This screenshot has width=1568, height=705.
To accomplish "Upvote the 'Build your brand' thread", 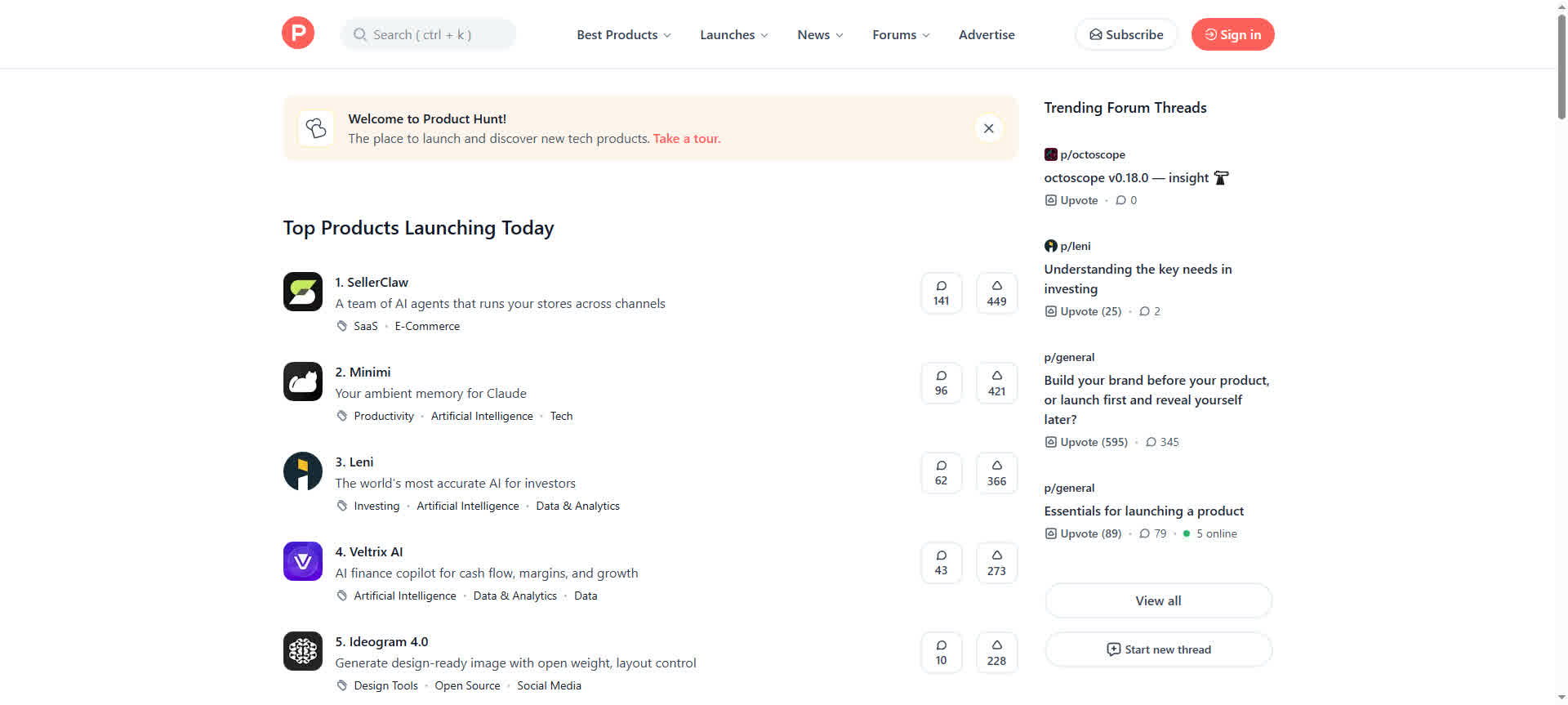I will tap(1086, 442).
